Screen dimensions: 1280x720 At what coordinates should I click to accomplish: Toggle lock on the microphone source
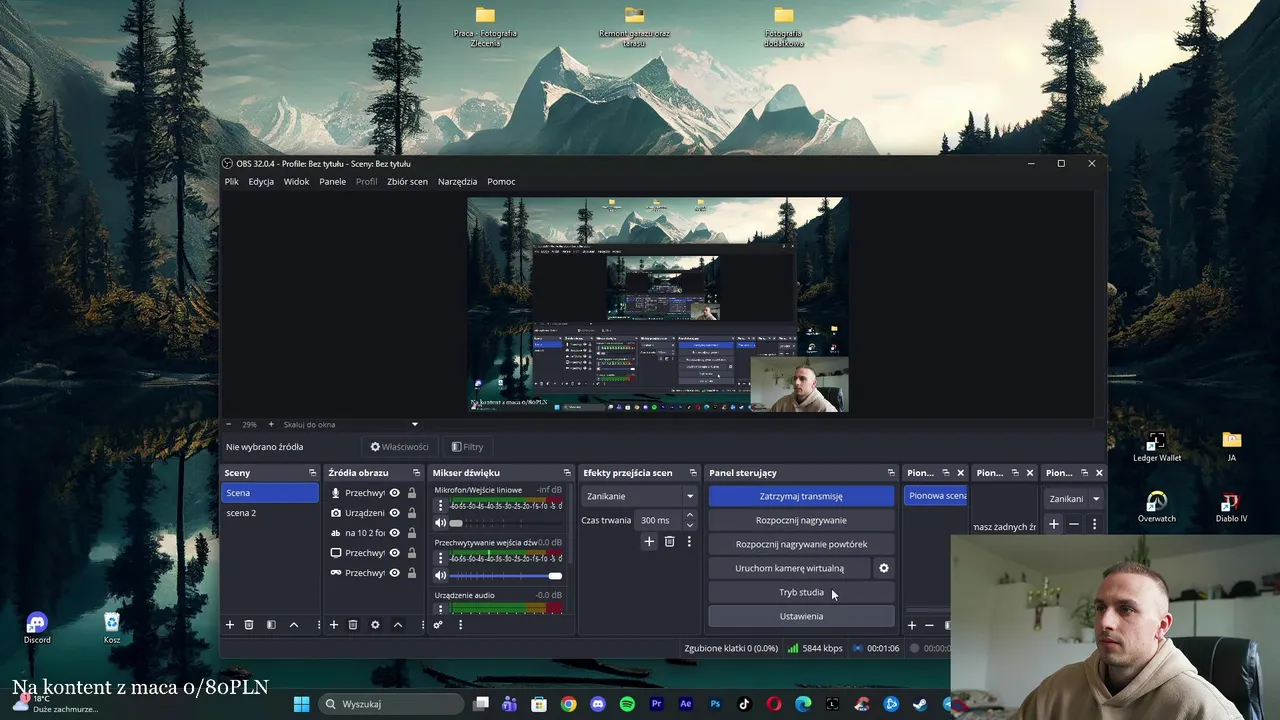pyautogui.click(x=412, y=493)
